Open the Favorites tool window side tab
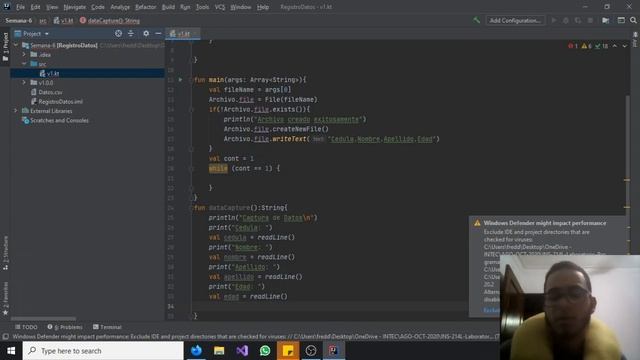This screenshot has width=640, height=360. coord(5,298)
